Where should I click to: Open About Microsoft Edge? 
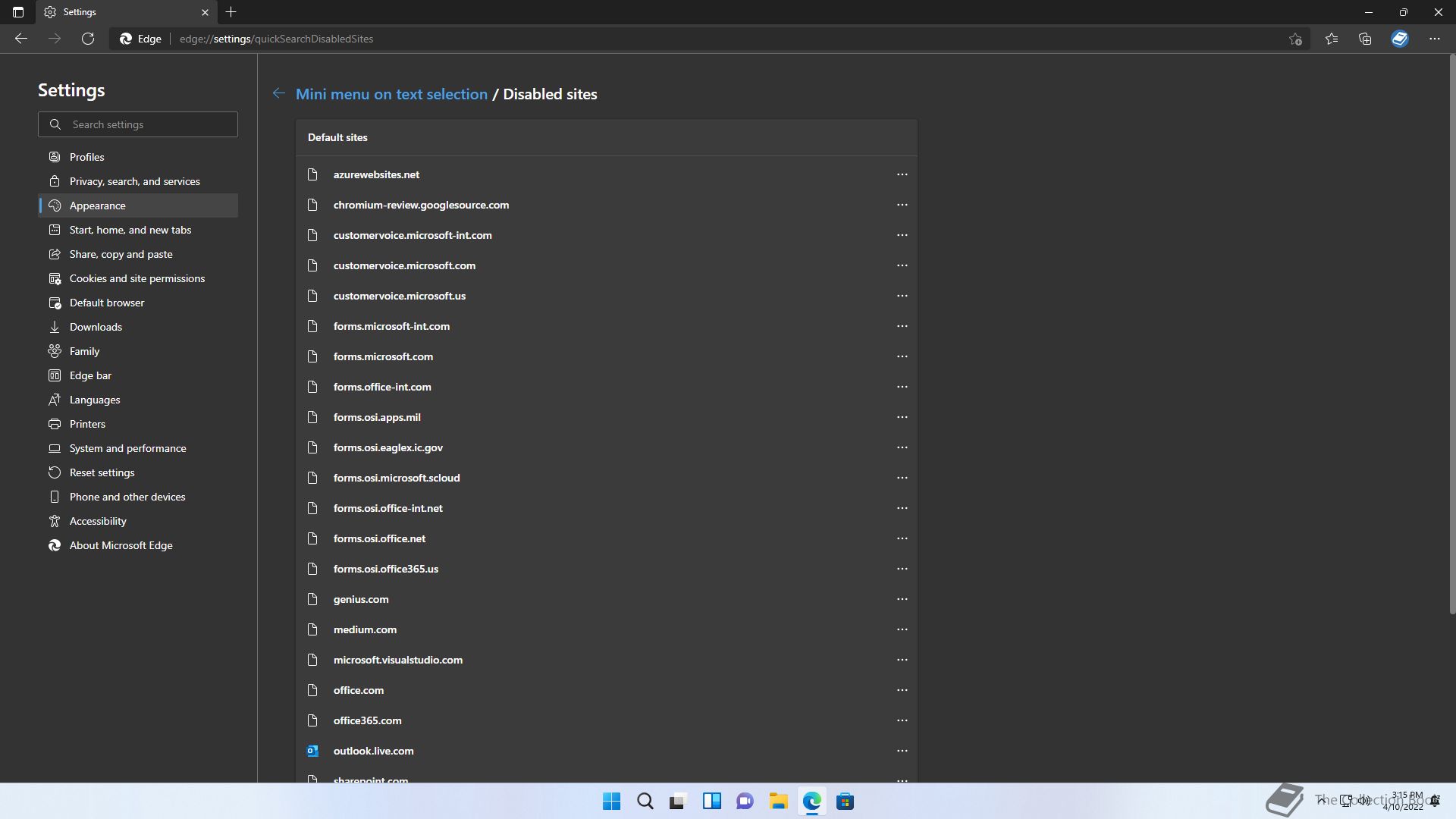point(138,545)
